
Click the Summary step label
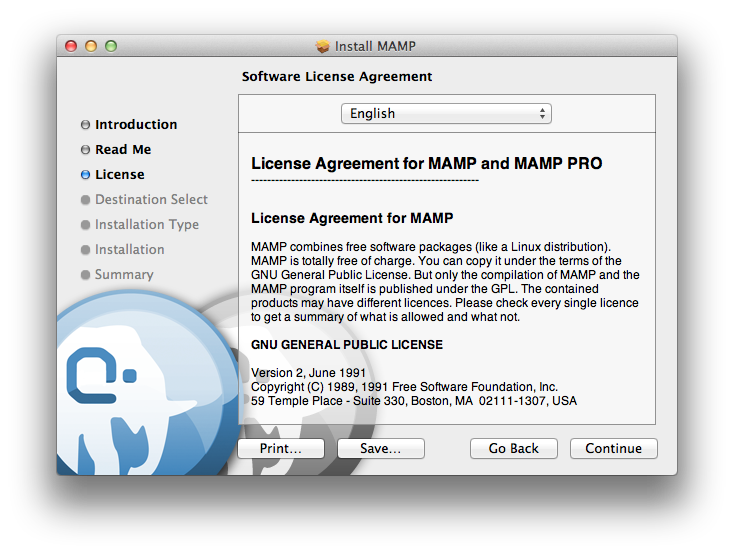tap(124, 274)
